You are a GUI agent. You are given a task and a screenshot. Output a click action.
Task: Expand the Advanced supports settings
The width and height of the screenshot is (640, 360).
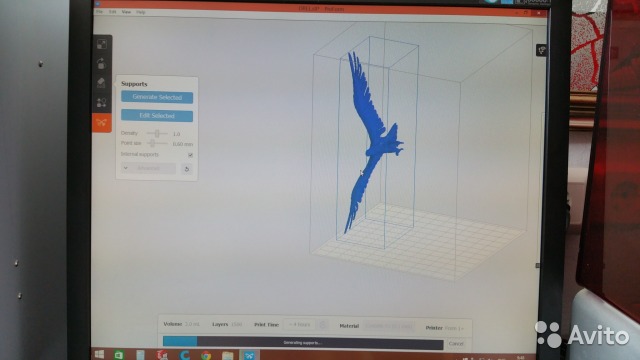(148, 168)
